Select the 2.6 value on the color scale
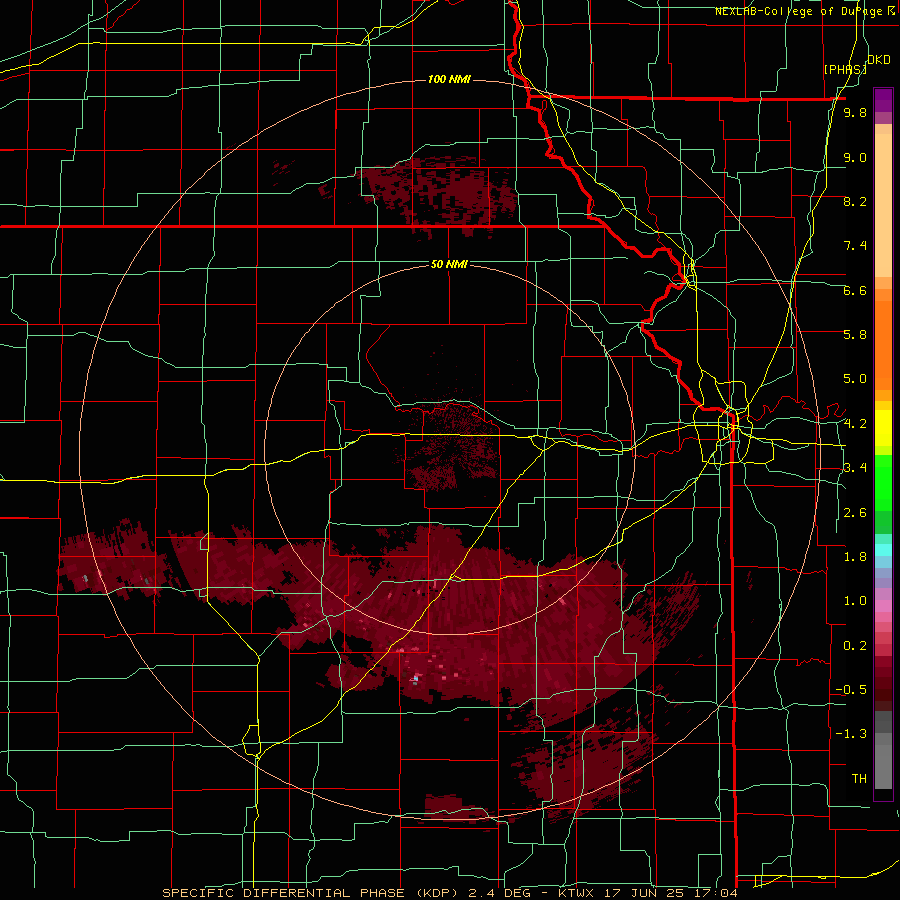Image resolution: width=900 pixels, height=900 pixels. tap(855, 512)
